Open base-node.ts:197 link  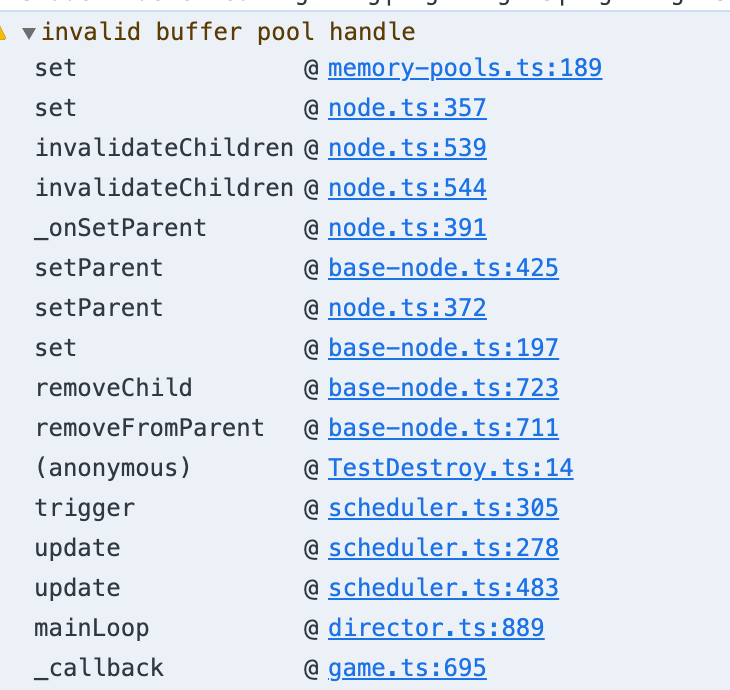click(443, 348)
